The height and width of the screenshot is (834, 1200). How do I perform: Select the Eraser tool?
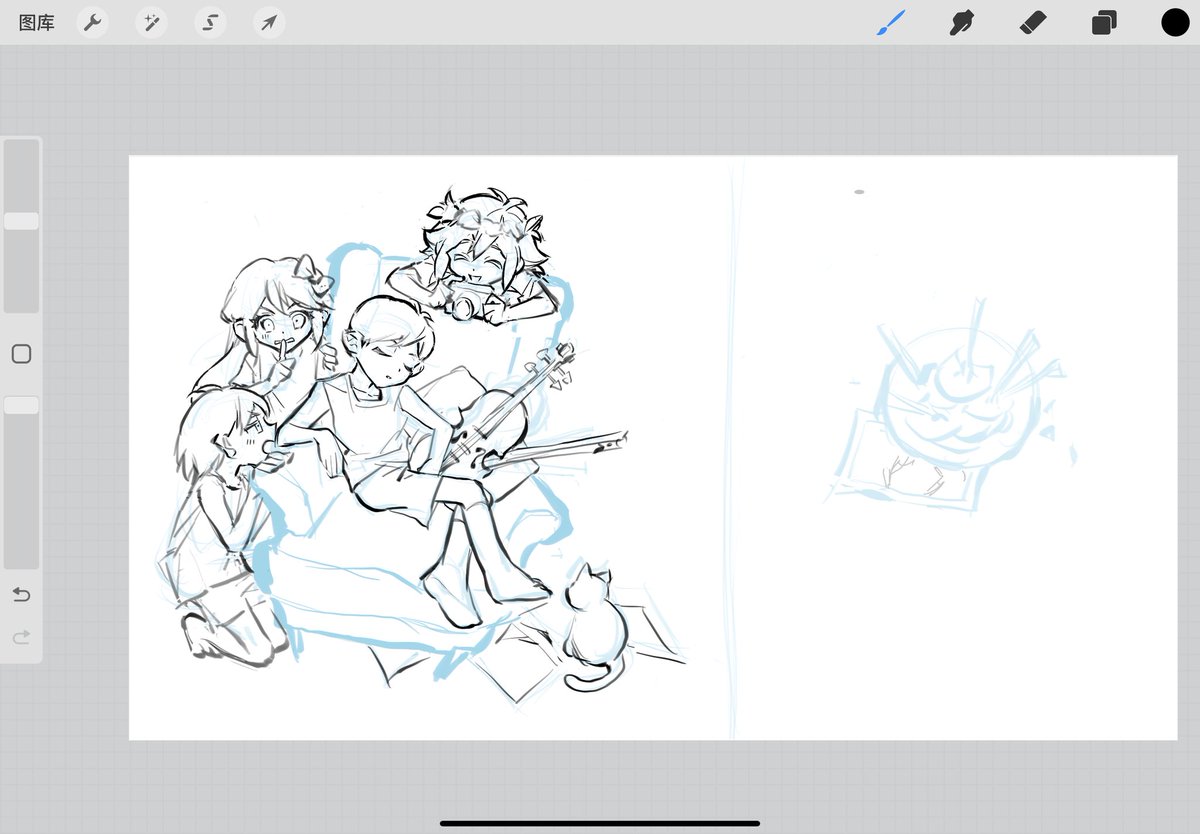point(1033,22)
